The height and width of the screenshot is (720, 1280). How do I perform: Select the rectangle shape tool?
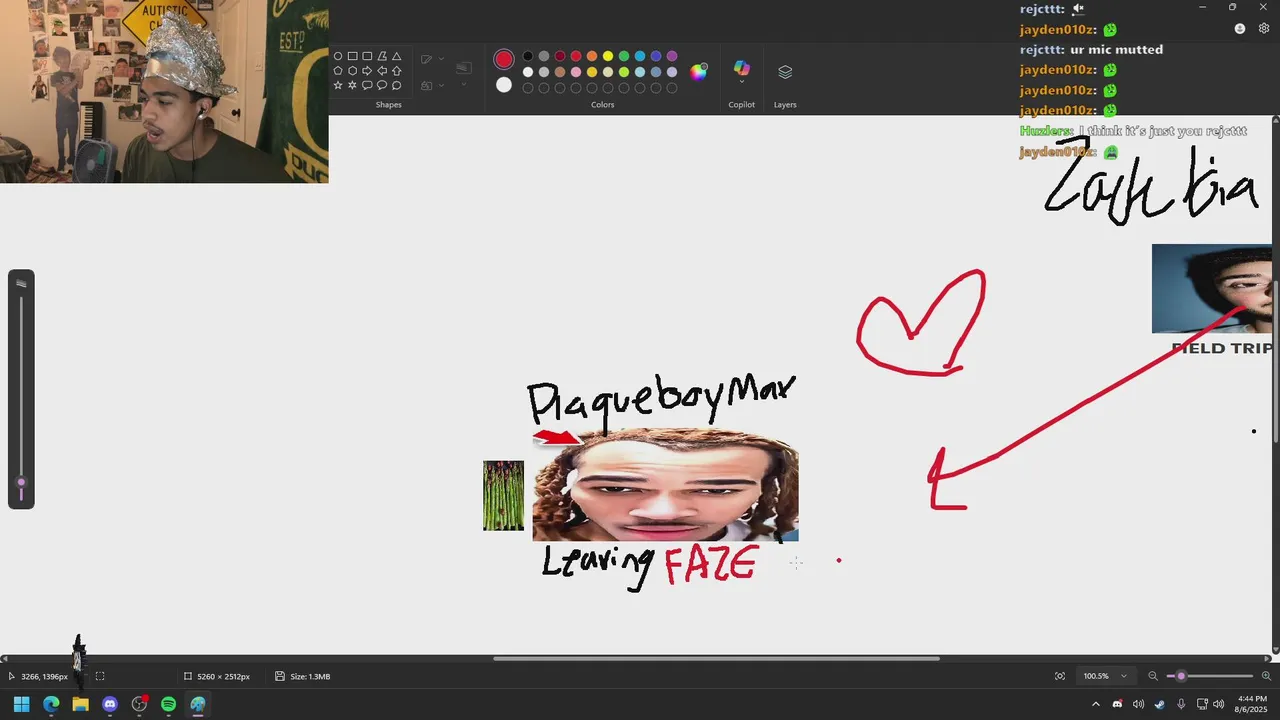pyautogui.click(x=353, y=57)
